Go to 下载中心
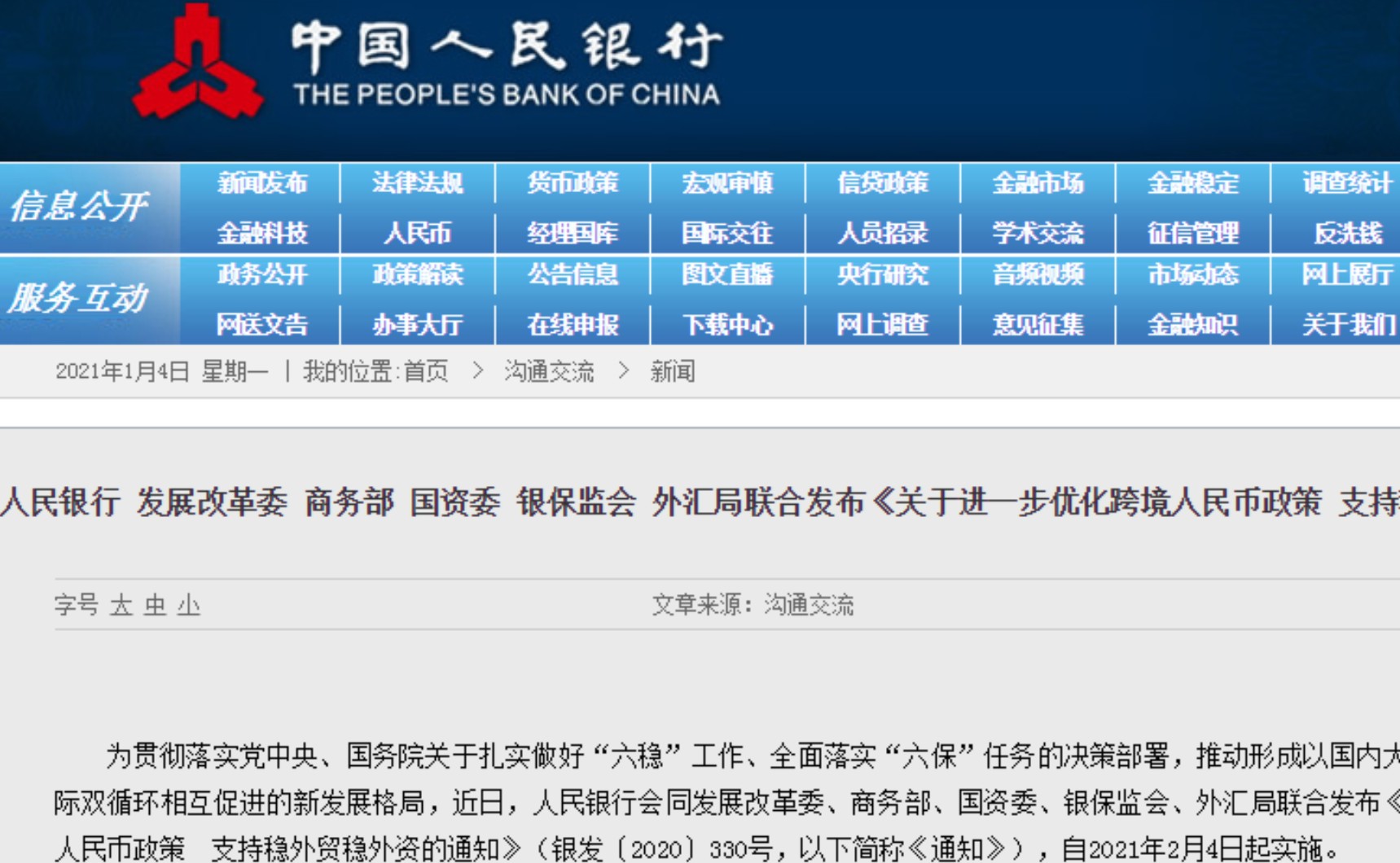 [x=727, y=325]
